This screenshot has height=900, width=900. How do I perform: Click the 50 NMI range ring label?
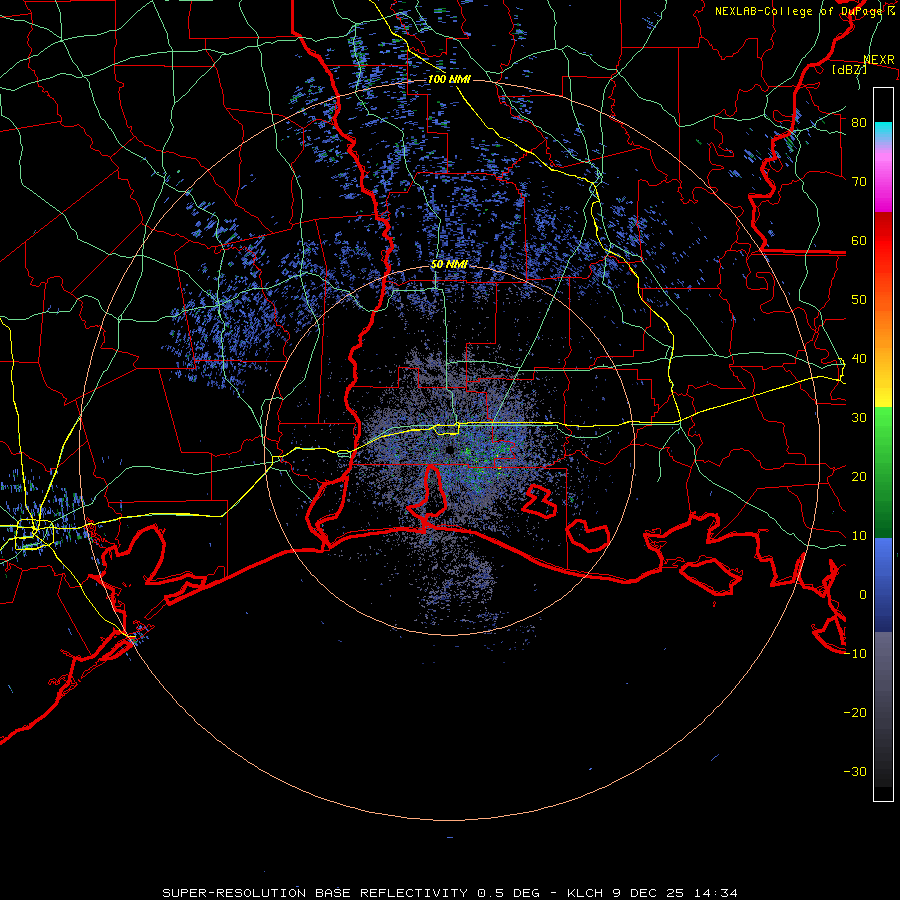pyautogui.click(x=449, y=264)
